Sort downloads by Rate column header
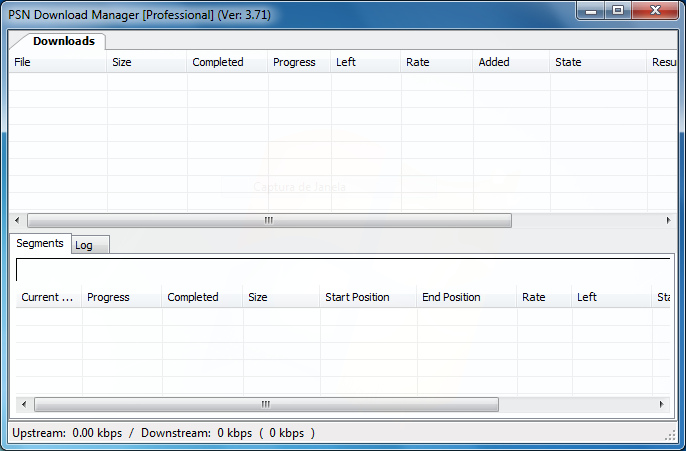Screen dimensions: 686x451 pyautogui.click(x=437, y=62)
